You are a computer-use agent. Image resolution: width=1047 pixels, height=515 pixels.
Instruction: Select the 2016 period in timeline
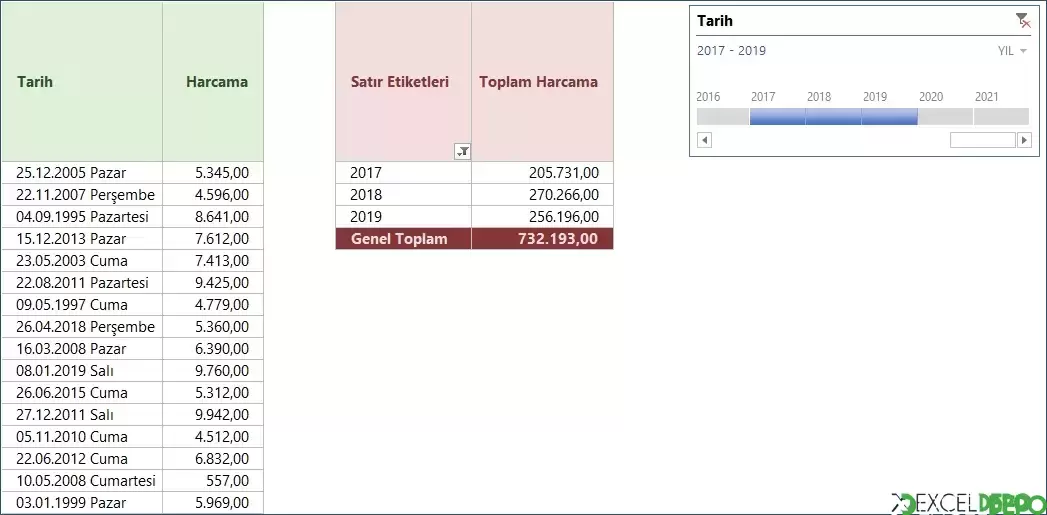click(x=722, y=117)
